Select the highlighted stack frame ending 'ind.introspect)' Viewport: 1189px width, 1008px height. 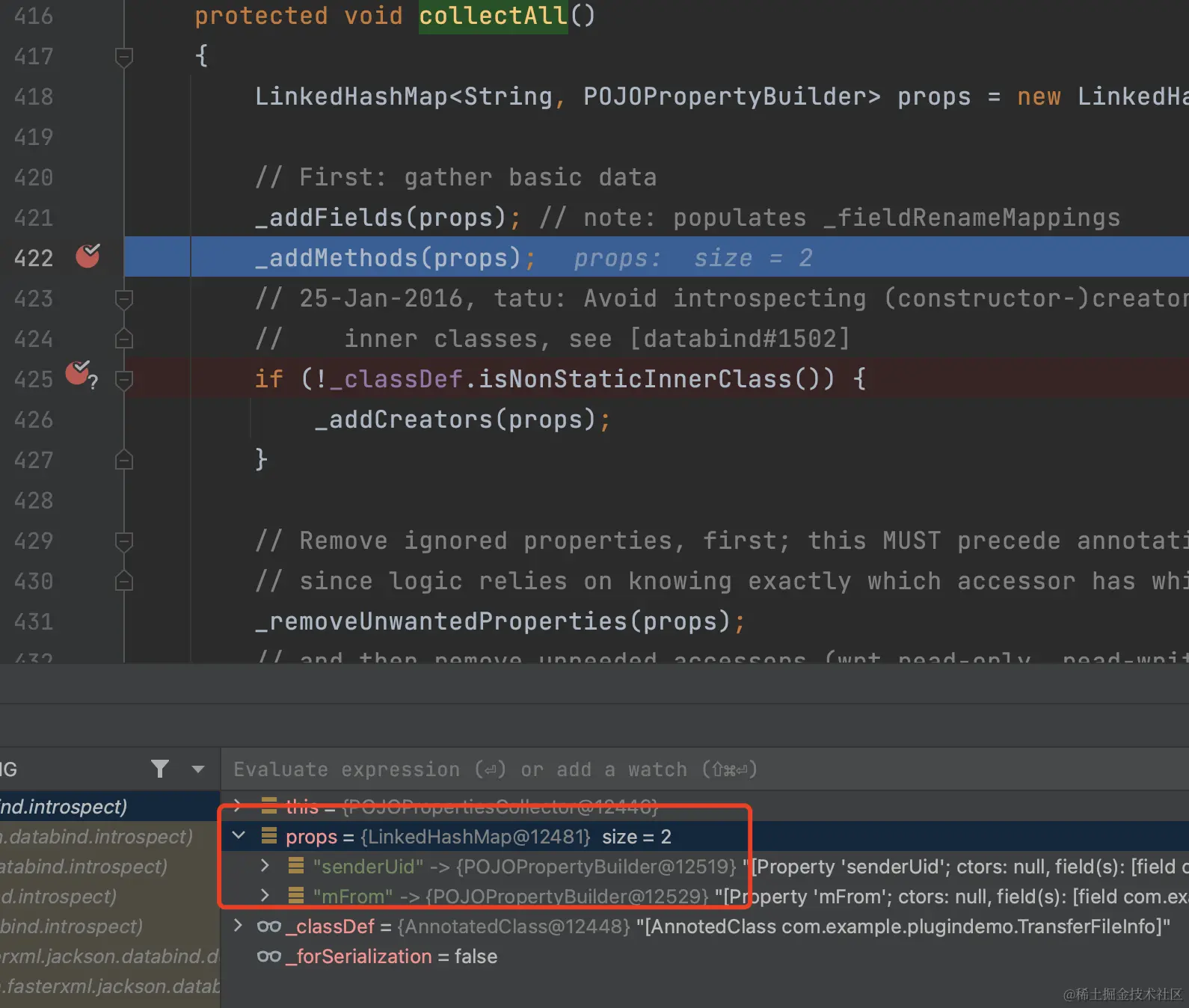tap(110, 806)
